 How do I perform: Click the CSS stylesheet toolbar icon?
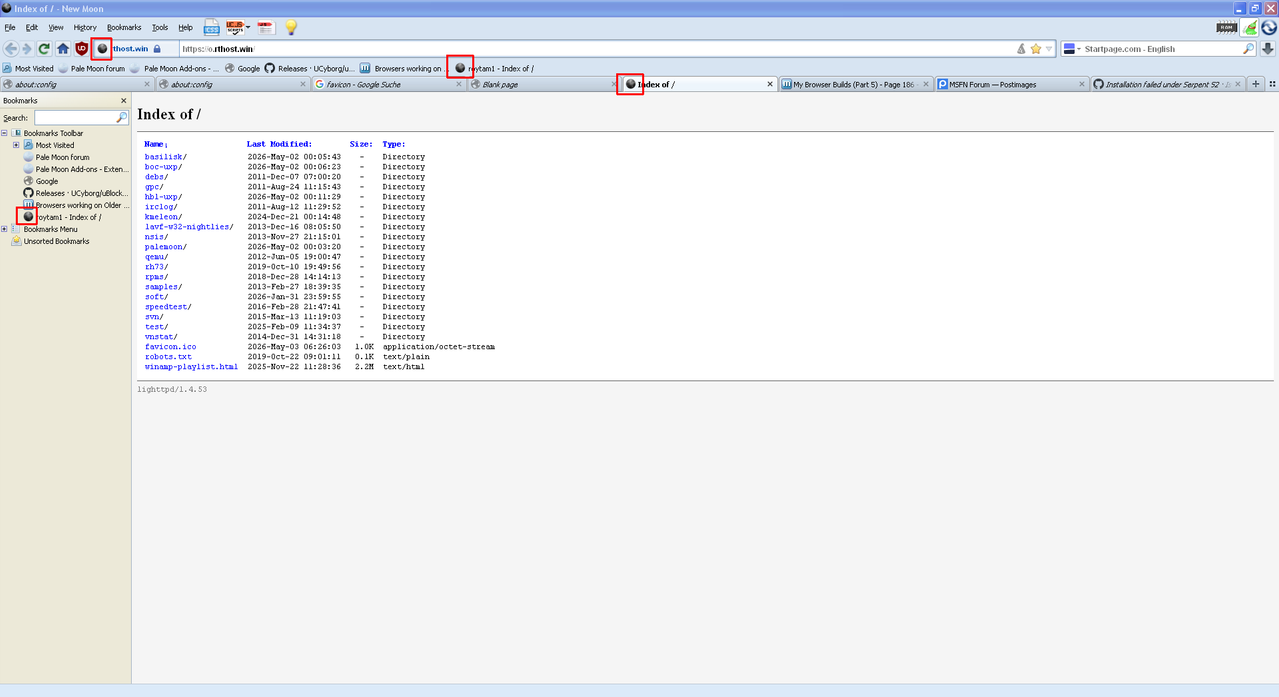coord(212,27)
